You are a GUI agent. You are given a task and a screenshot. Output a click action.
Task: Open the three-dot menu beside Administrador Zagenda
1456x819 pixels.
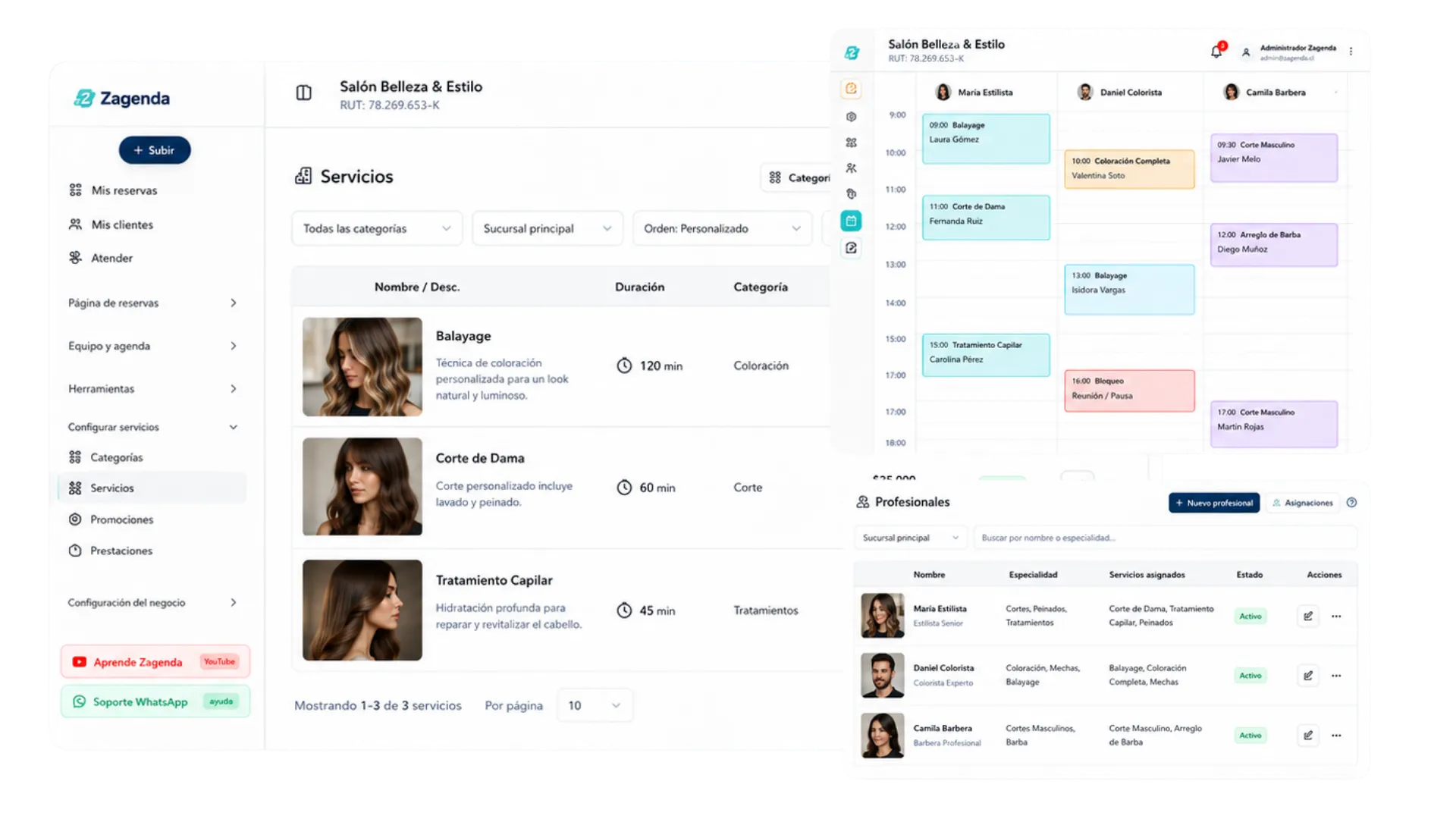[1351, 52]
